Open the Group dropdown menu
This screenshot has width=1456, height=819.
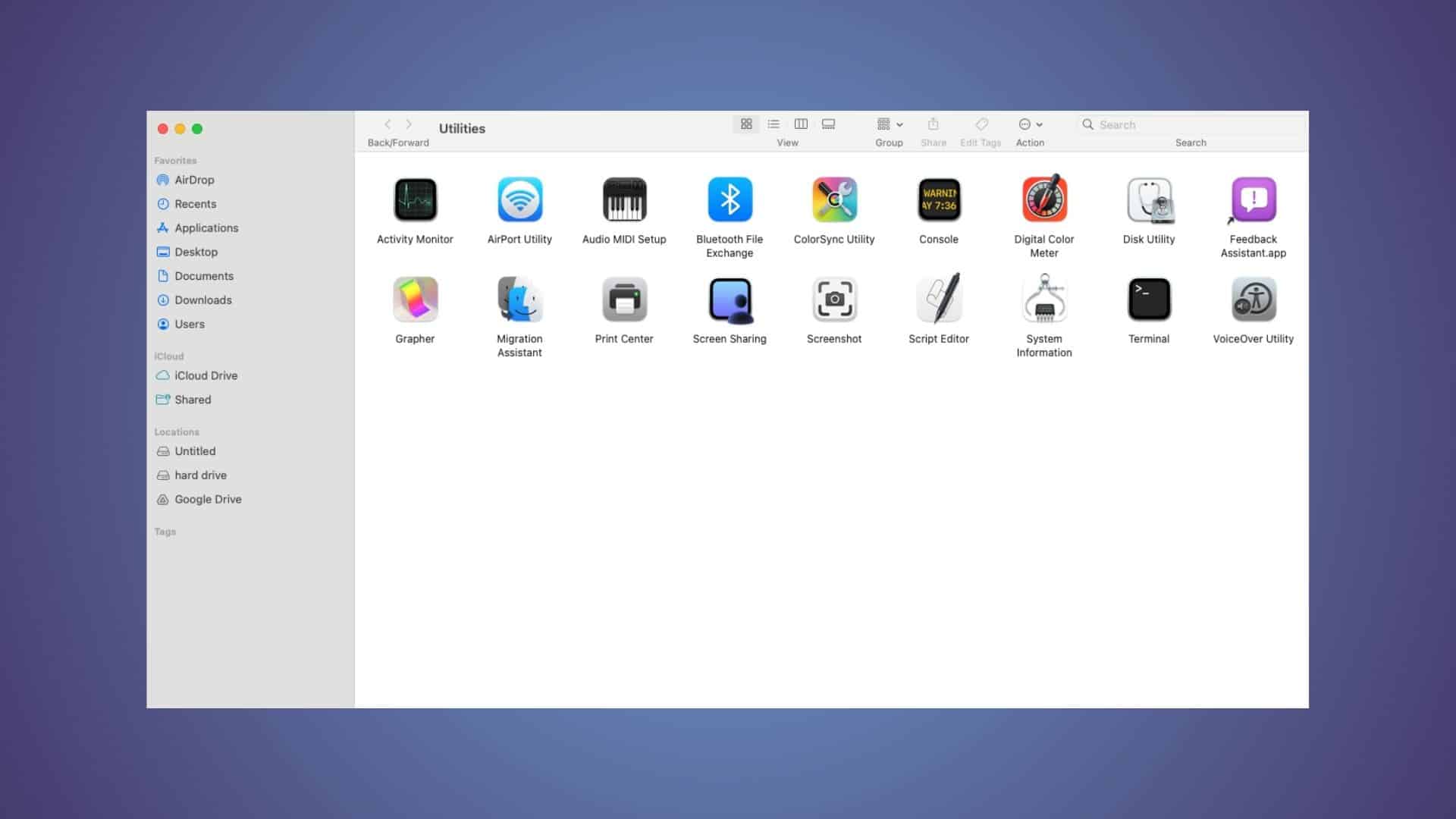tap(889, 124)
